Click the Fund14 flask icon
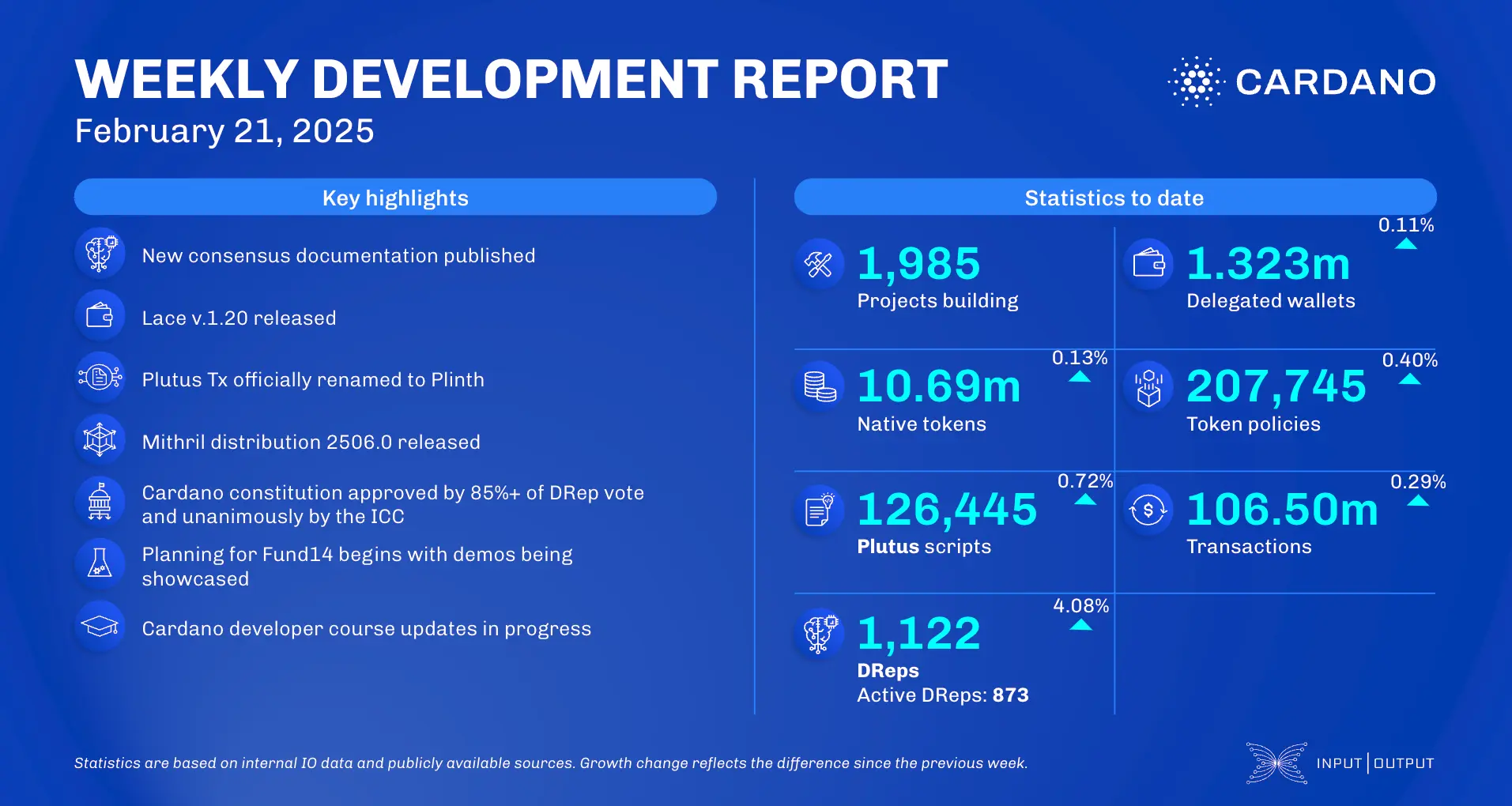 pos(100,563)
